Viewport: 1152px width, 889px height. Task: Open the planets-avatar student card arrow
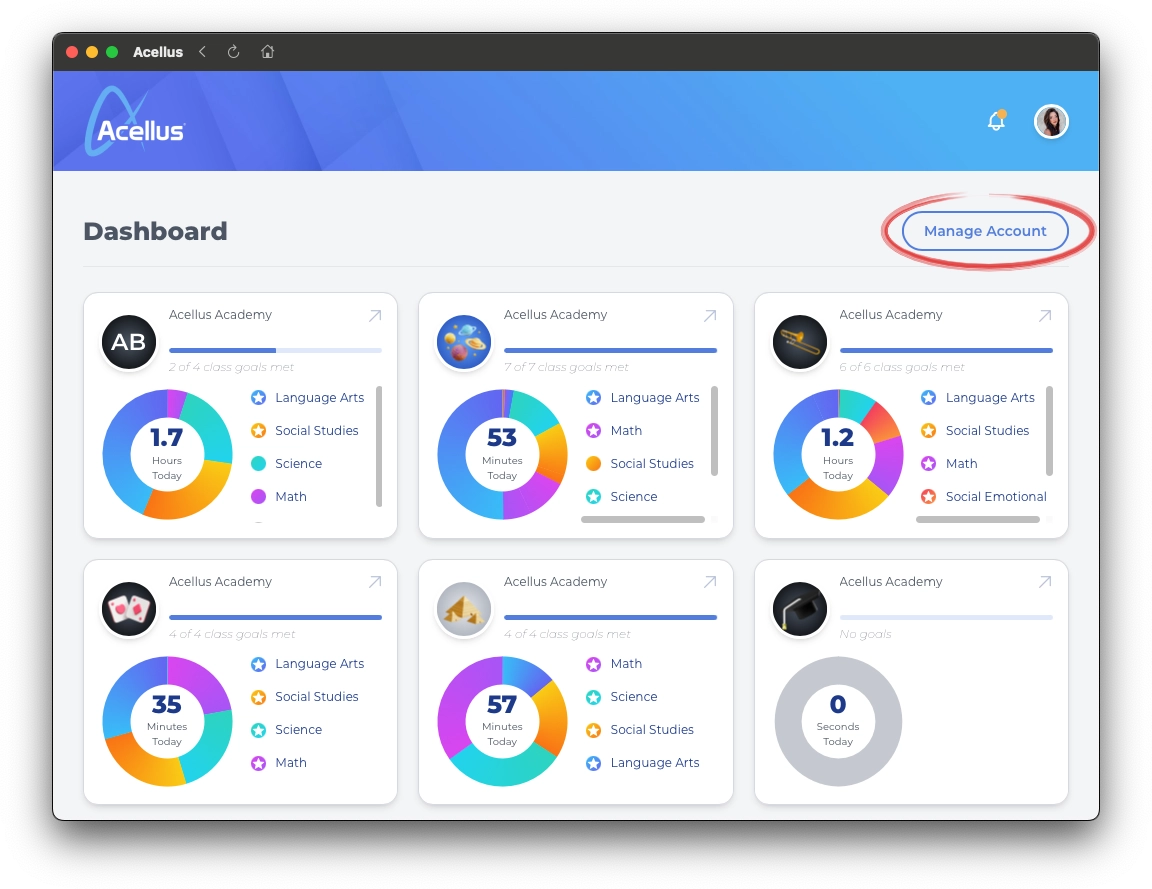coord(710,316)
